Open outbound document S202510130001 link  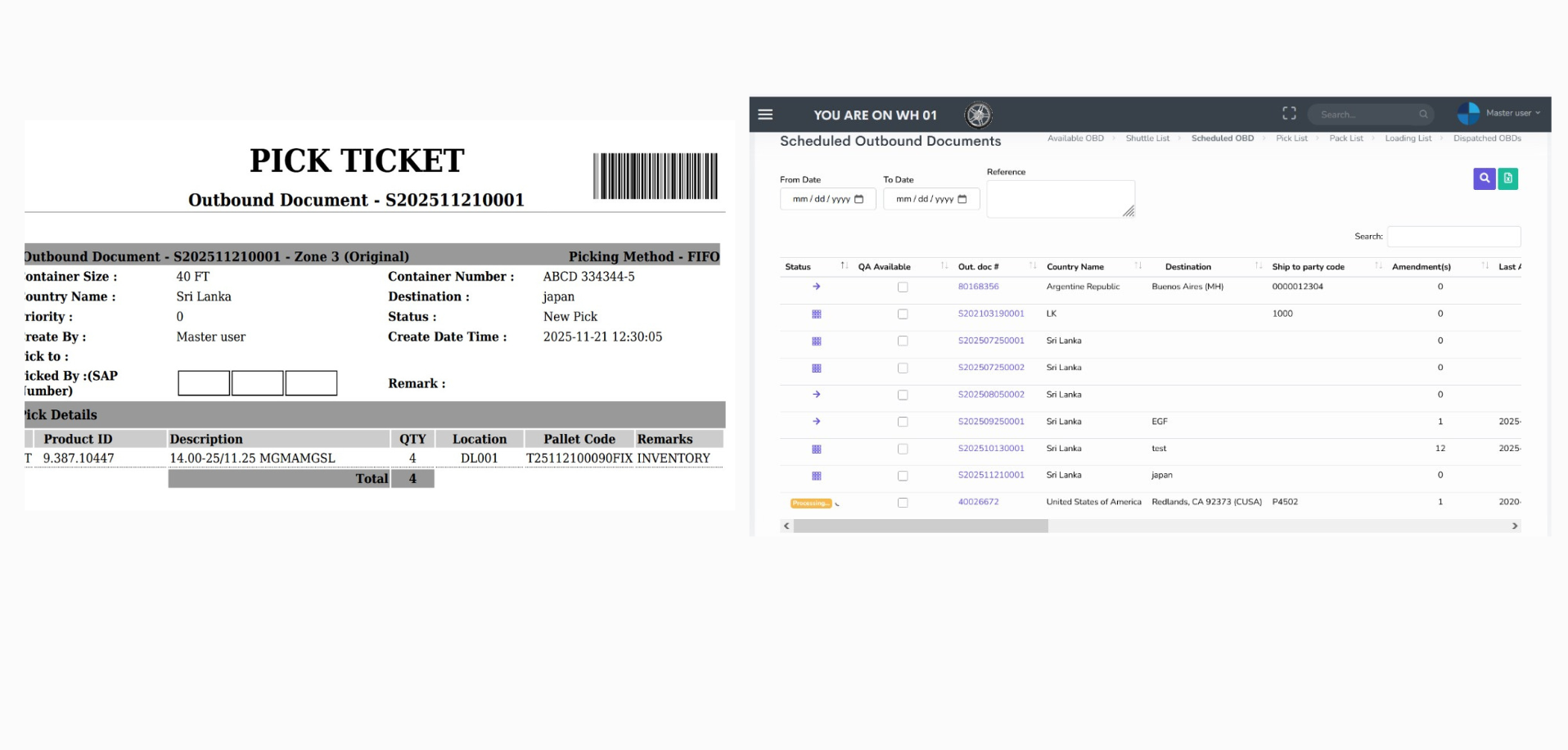pos(991,449)
